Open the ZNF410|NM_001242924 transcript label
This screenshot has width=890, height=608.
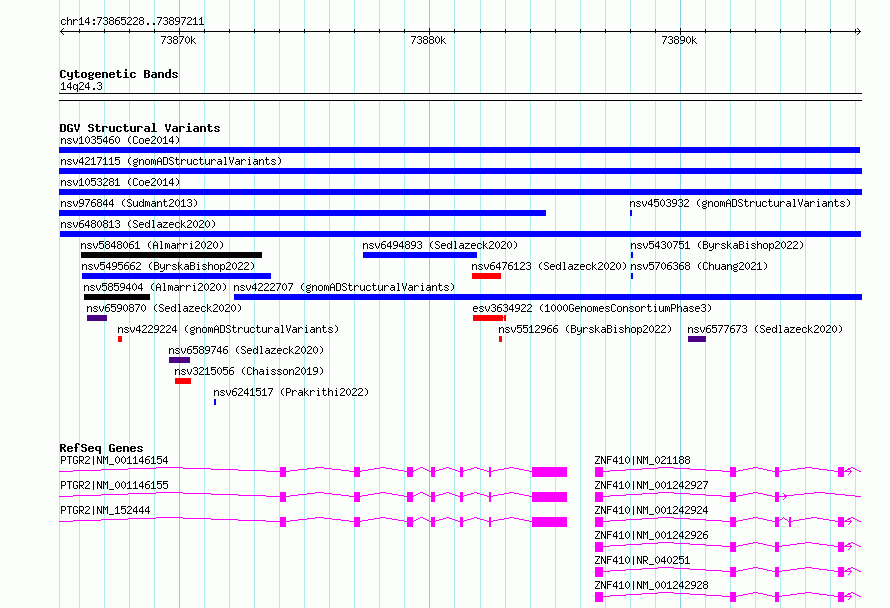[652, 510]
